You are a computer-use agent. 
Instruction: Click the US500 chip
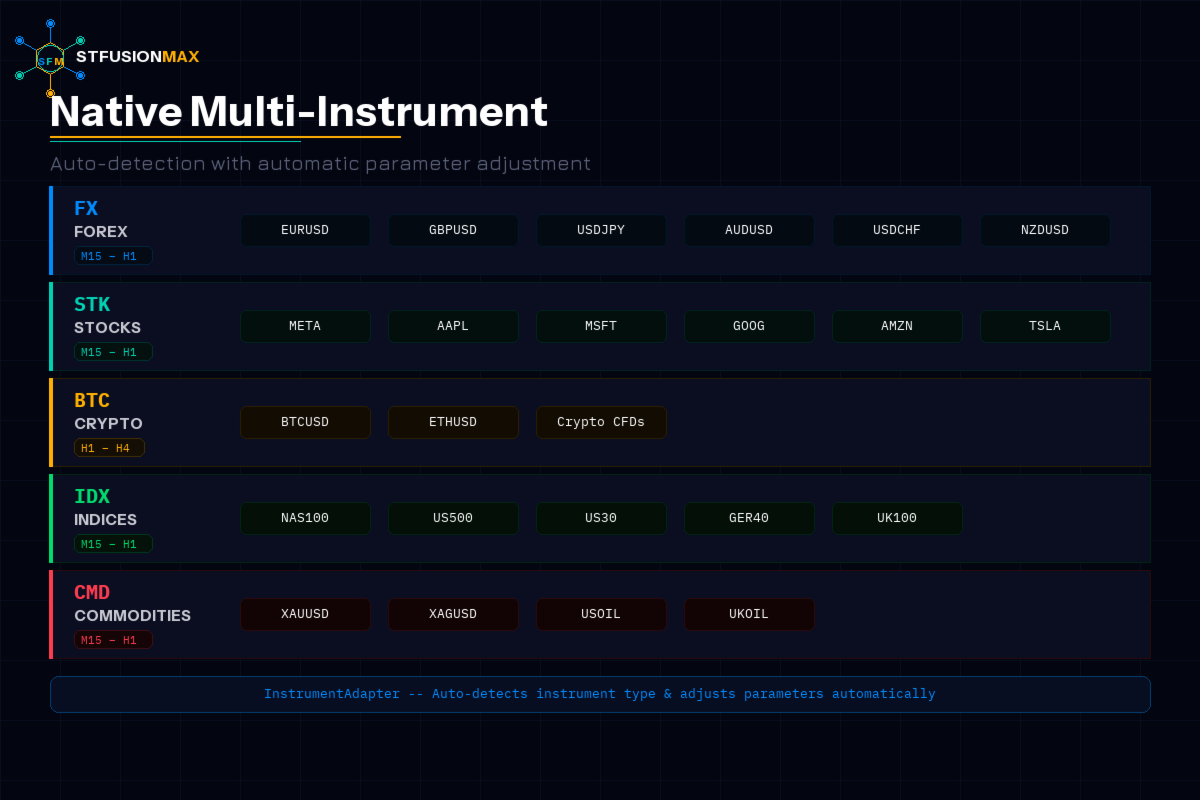453,518
